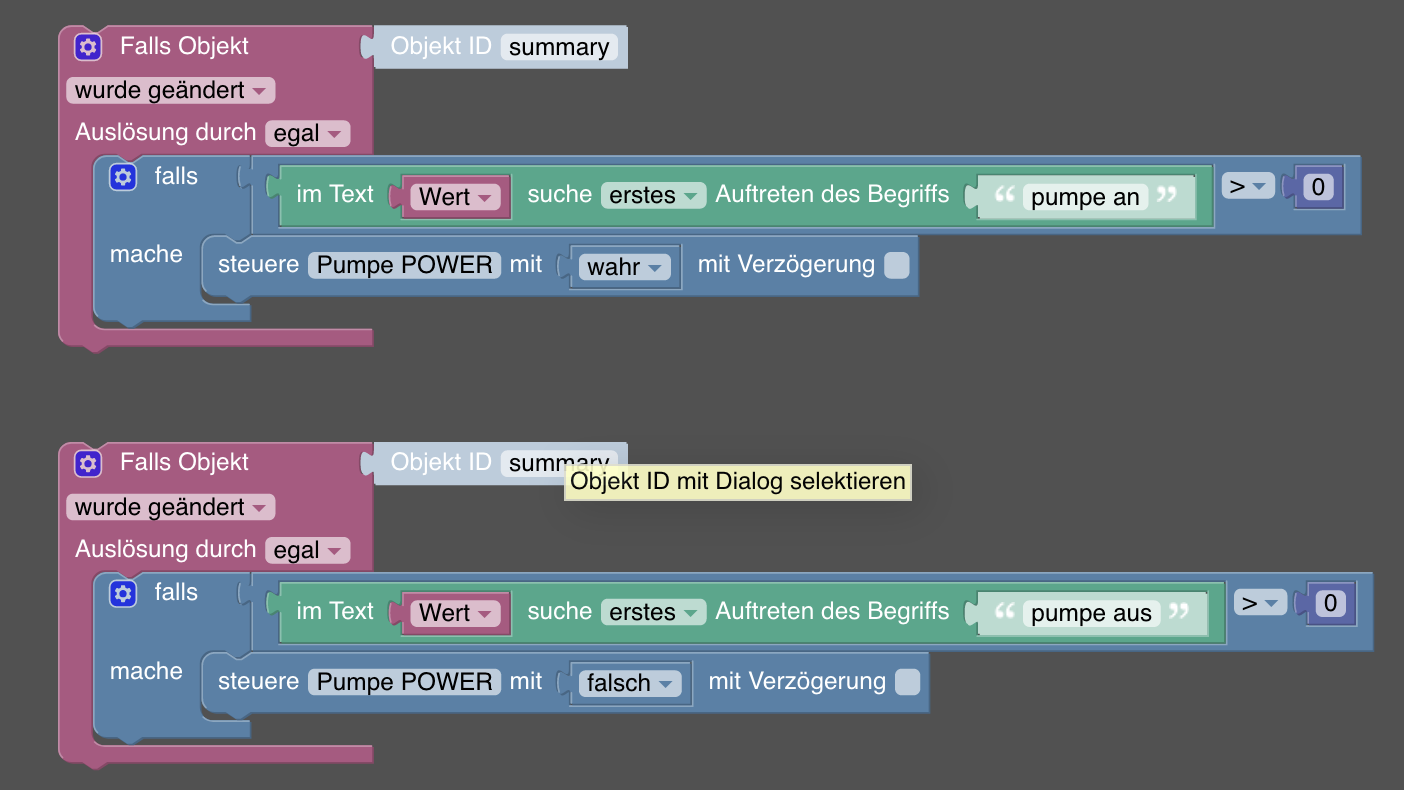Click the opening quote icon before 'pumpe aus'
This screenshot has width=1404, height=790.
coord(1004,610)
